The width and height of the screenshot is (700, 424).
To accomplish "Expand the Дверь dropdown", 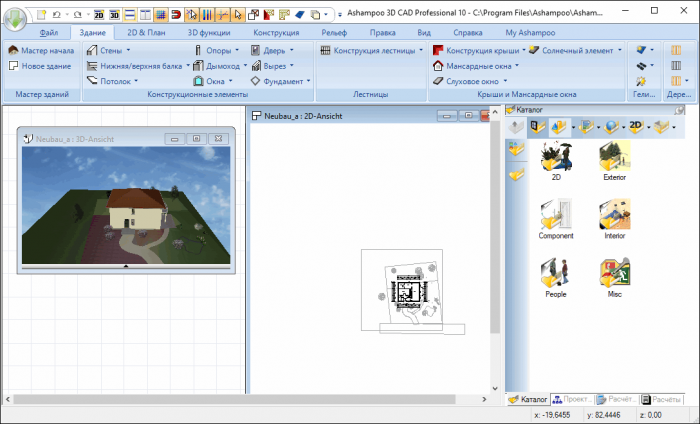I will [292, 49].
